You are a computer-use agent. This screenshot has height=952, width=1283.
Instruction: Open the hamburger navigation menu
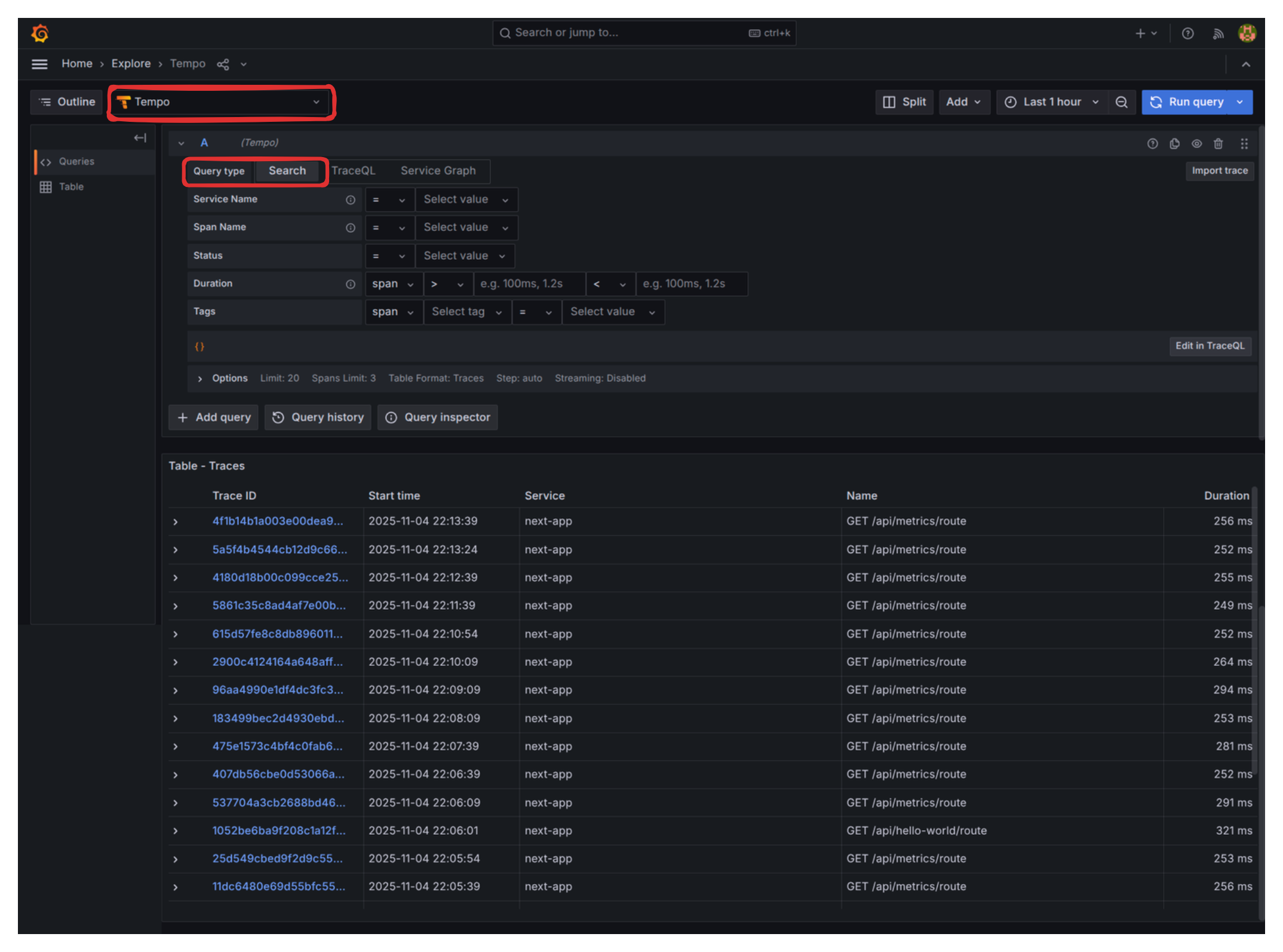pyautogui.click(x=39, y=64)
